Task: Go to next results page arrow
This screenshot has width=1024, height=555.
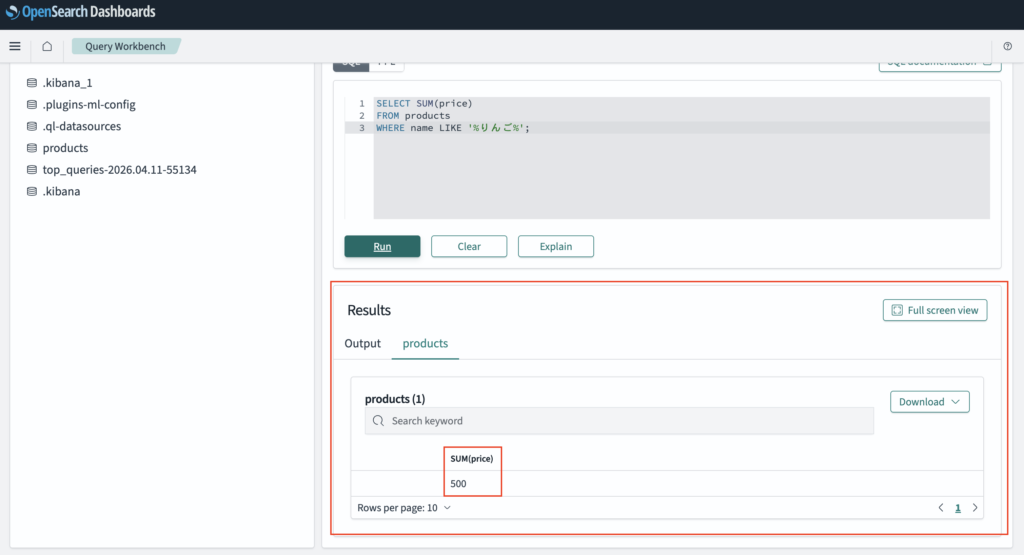Action: click(975, 508)
